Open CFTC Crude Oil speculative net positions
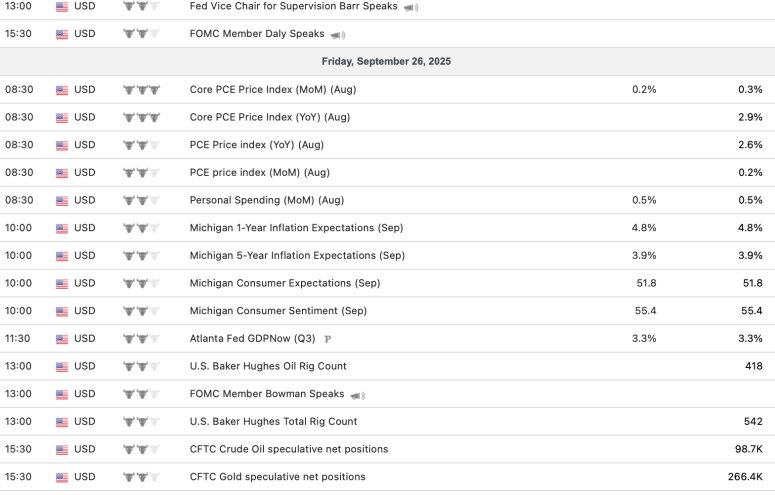This screenshot has height=495, width=775. pyautogui.click(x=289, y=449)
